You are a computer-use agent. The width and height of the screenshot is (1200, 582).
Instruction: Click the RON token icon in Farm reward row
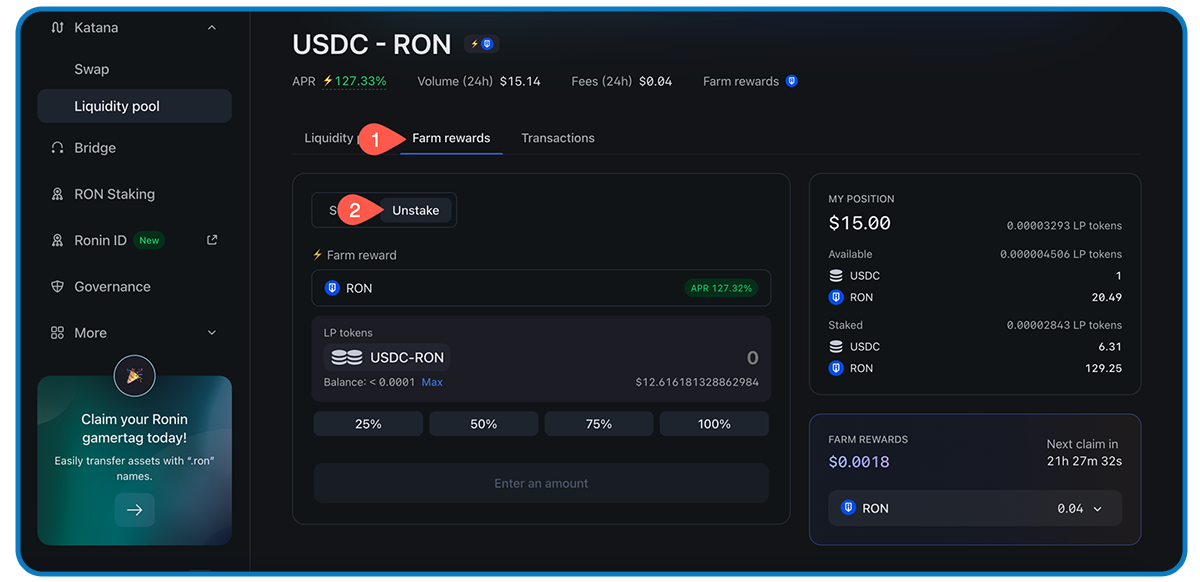click(x=332, y=288)
